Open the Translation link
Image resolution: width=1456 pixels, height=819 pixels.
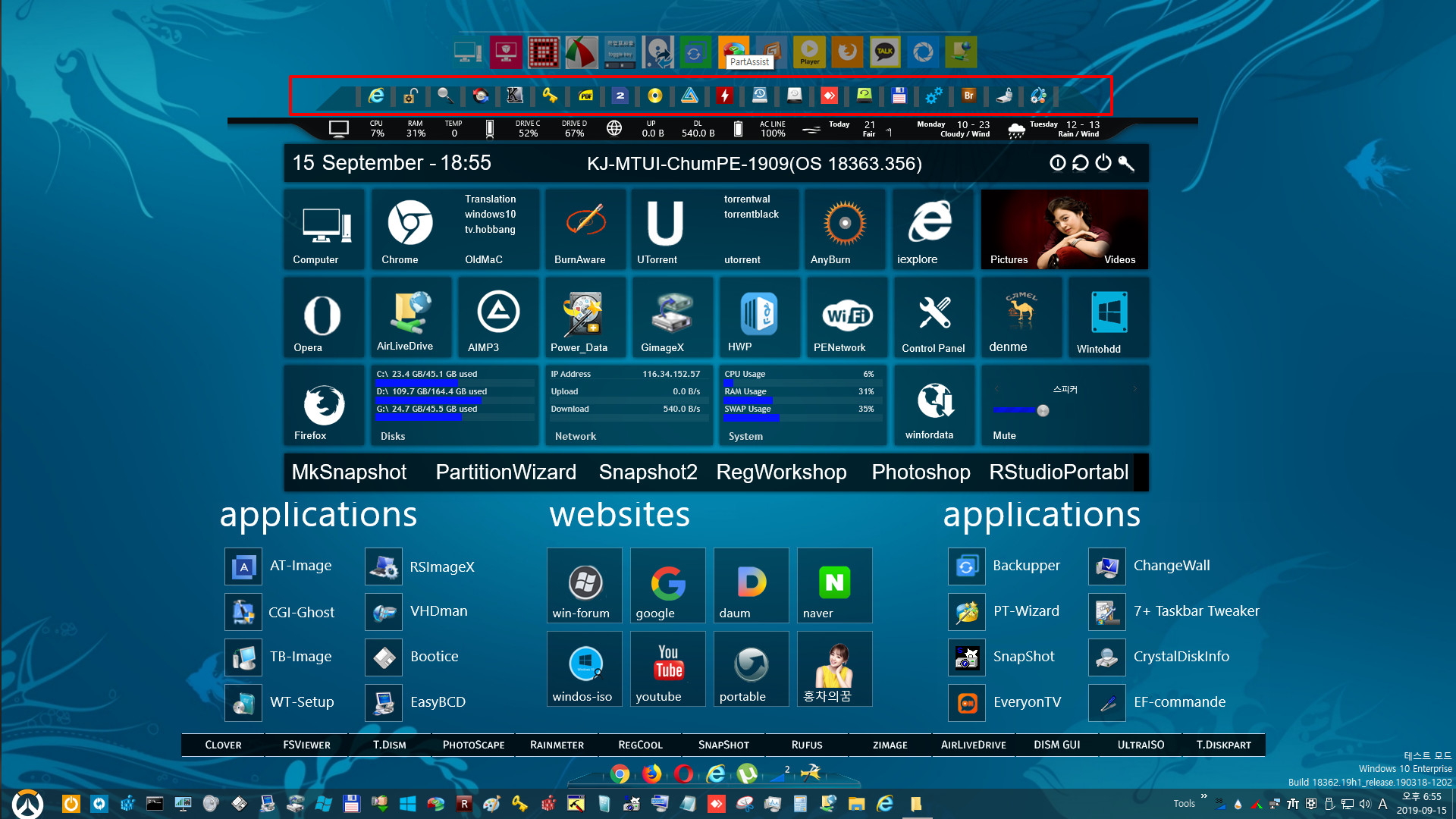click(x=490, y=199)
